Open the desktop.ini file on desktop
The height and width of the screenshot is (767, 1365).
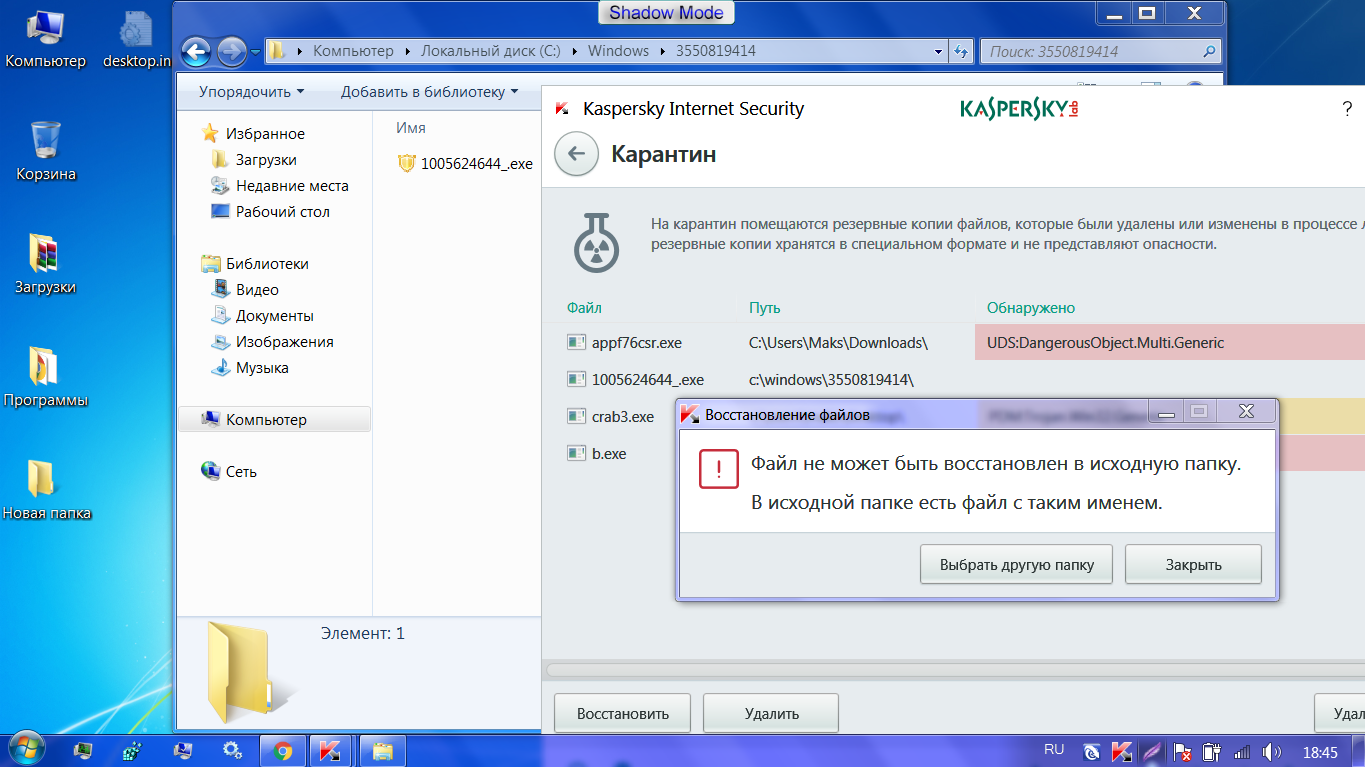pos(137,40)
